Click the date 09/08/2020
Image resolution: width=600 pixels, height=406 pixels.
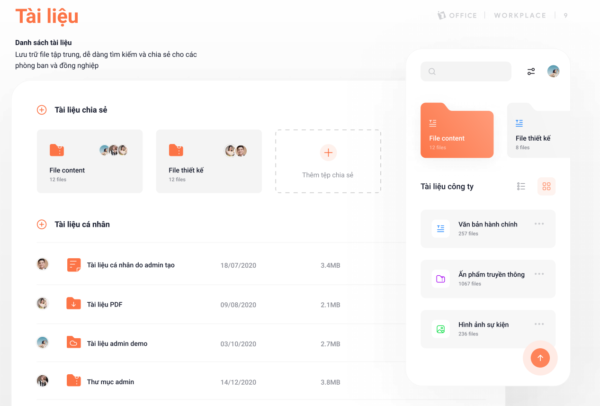[x=238, y=305]
